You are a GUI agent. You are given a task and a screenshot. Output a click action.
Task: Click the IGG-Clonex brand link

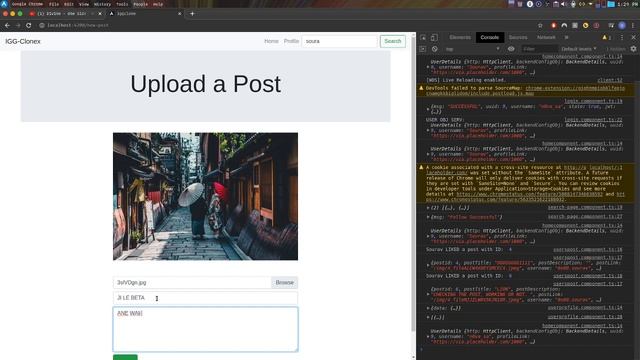point(23,41)
